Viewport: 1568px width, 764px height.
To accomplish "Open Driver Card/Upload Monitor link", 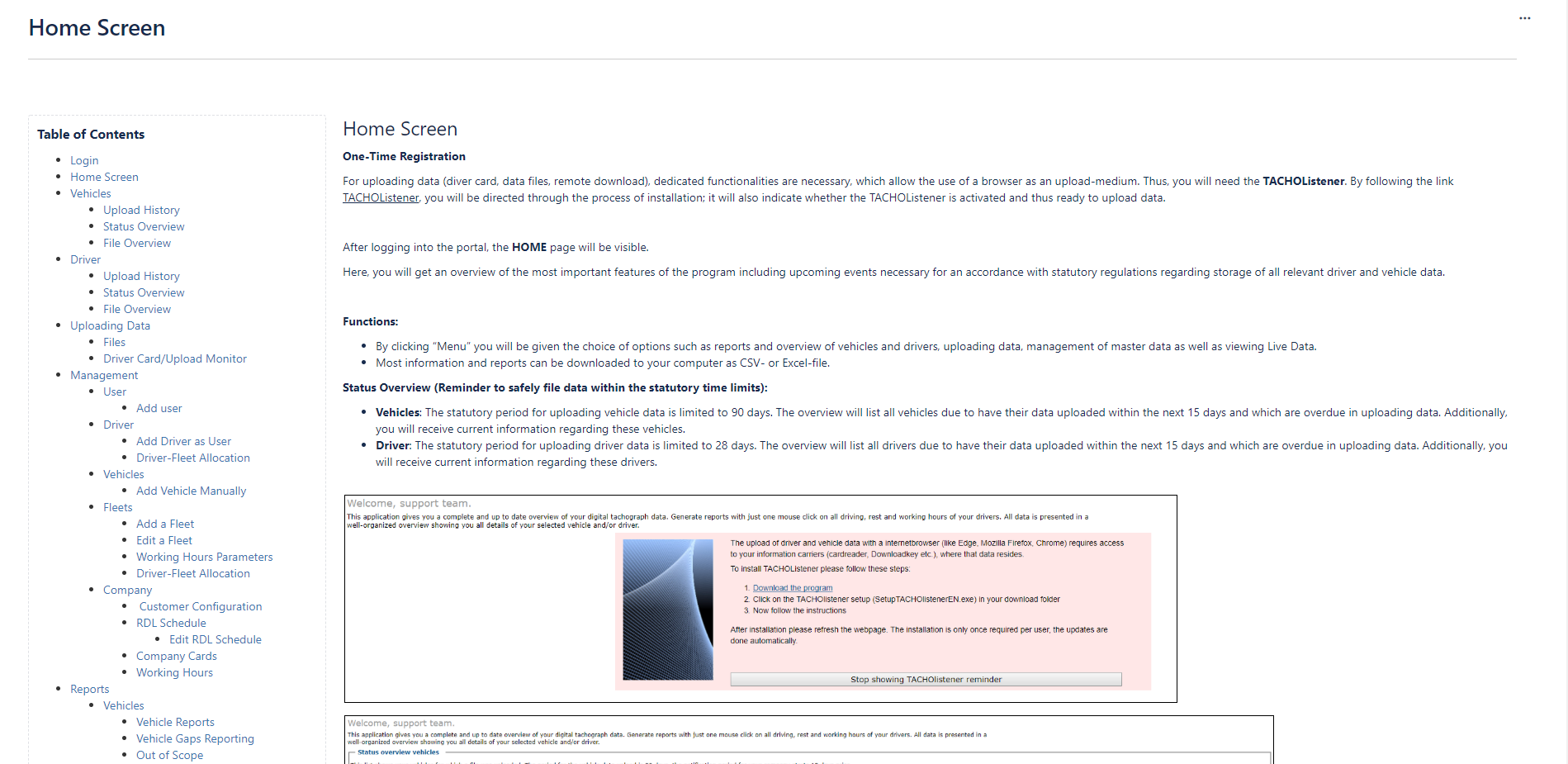I will click(175, 358).
